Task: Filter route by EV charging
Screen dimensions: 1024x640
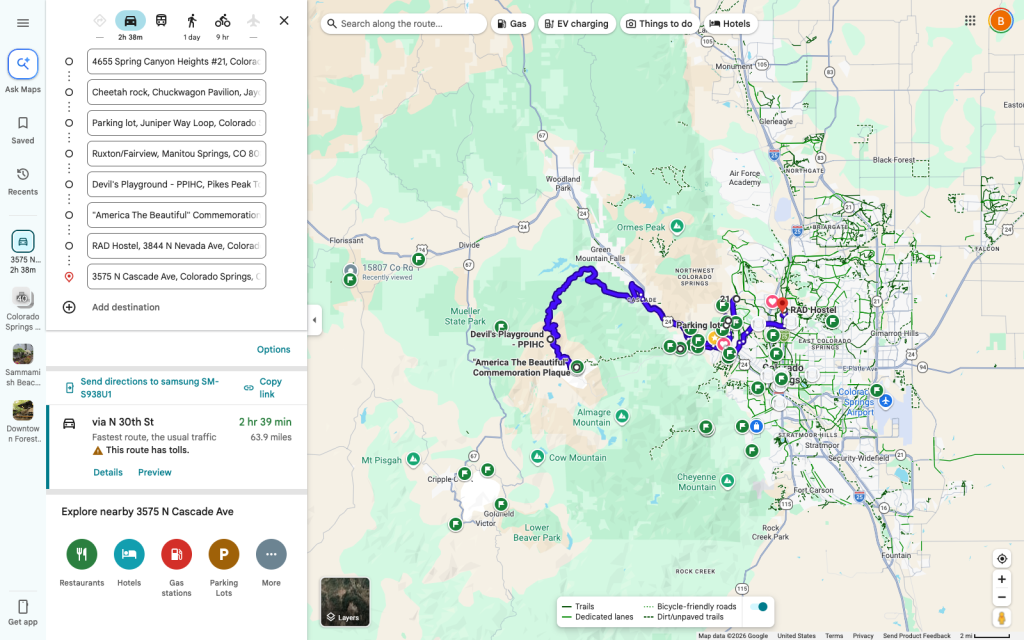Action: click(577, 24)
